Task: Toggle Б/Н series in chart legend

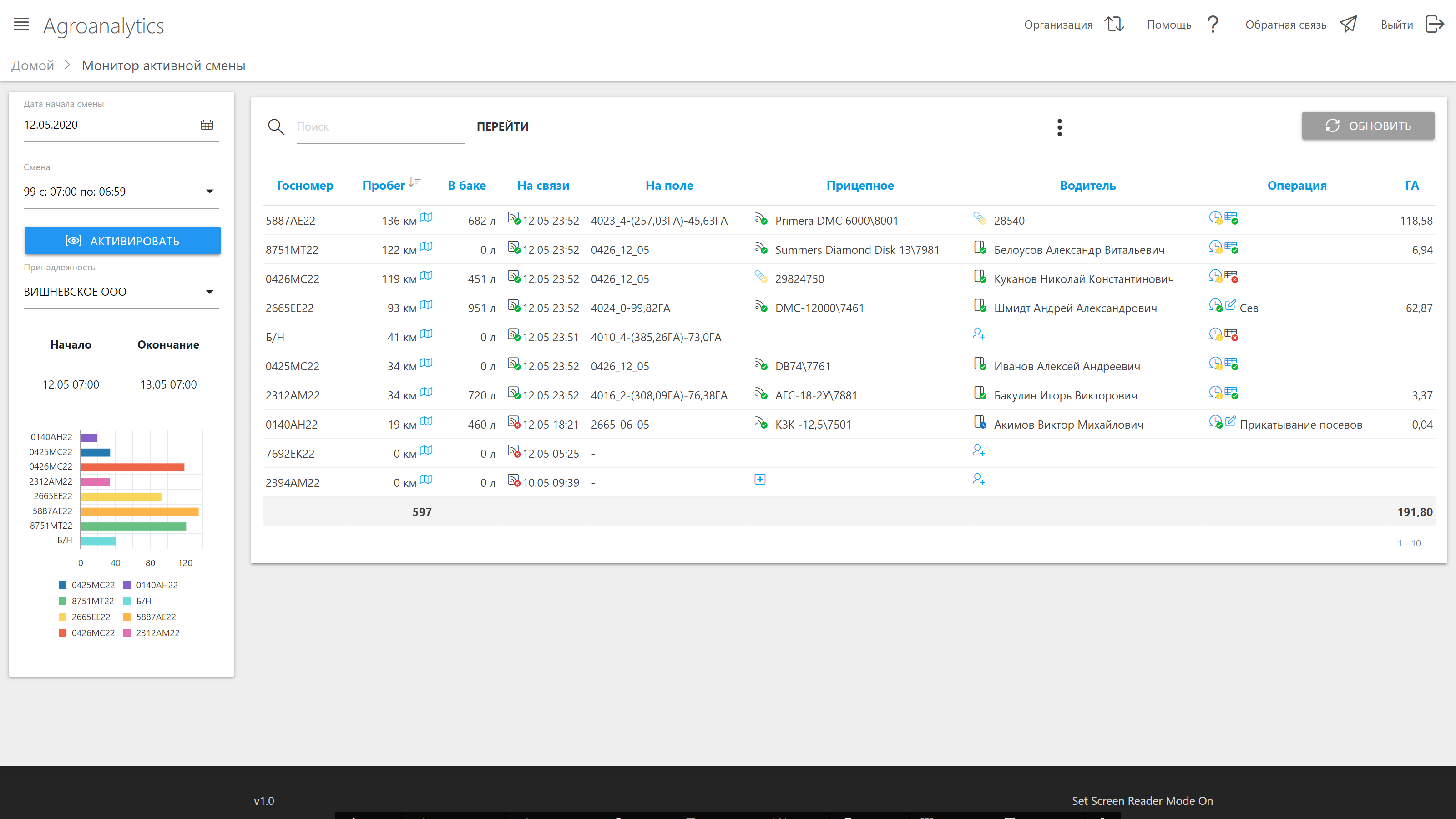Action: pos(137,601)
